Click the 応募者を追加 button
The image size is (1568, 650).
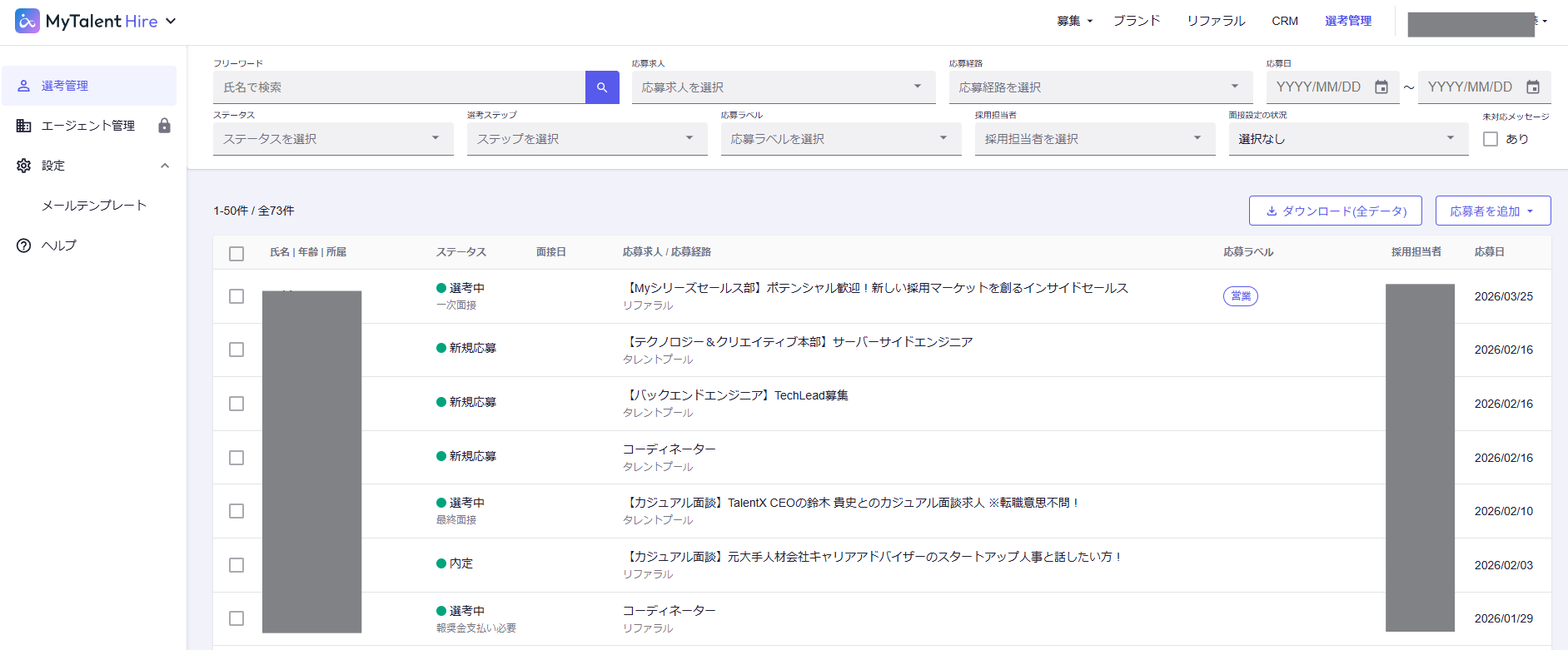[x=1492, y=211]
